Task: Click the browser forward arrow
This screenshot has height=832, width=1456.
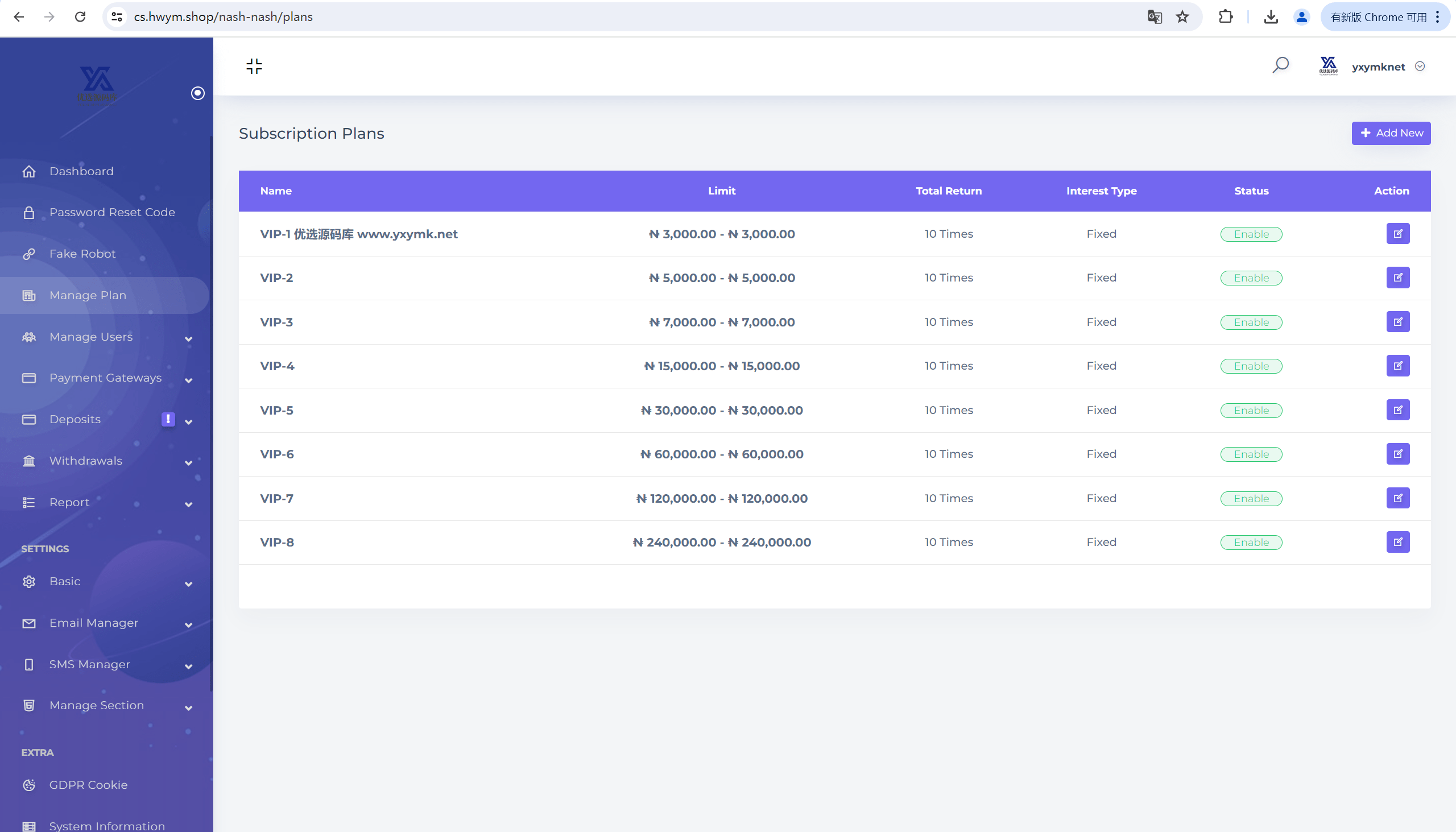Action: [49, 17]
